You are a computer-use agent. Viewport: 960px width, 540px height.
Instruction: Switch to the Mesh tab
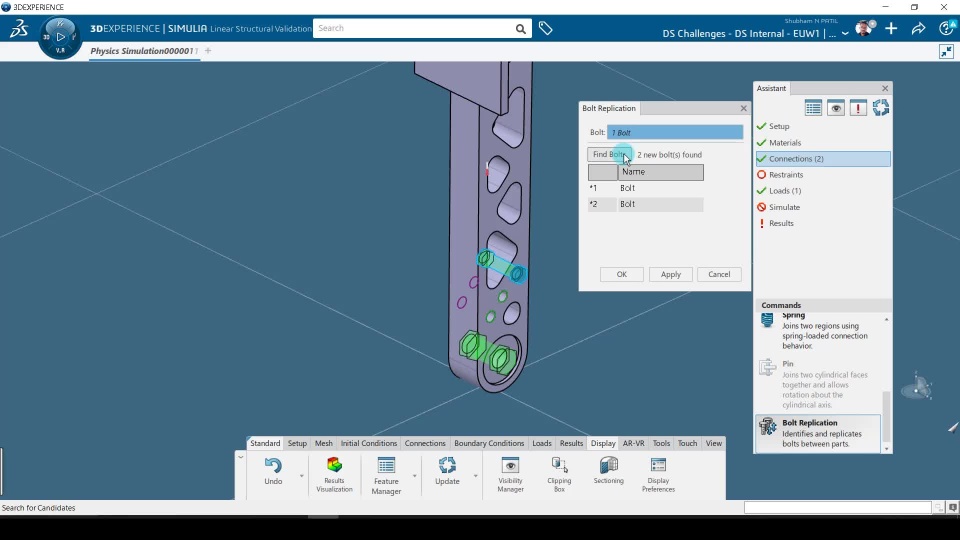[x=324, y=443]
